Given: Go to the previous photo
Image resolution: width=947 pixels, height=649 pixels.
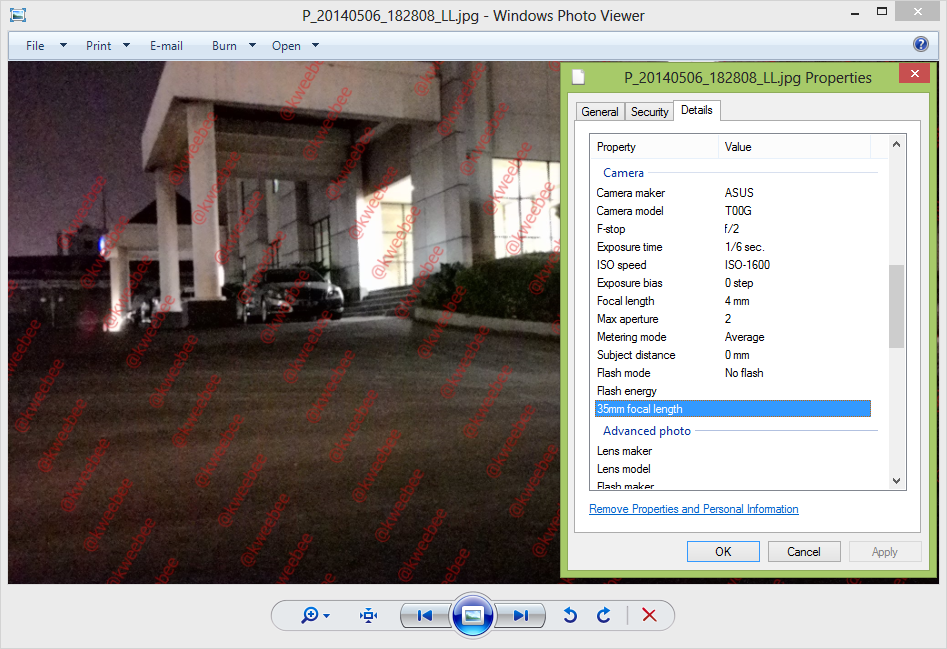Looking at the screenshot, I should [425, 615].
